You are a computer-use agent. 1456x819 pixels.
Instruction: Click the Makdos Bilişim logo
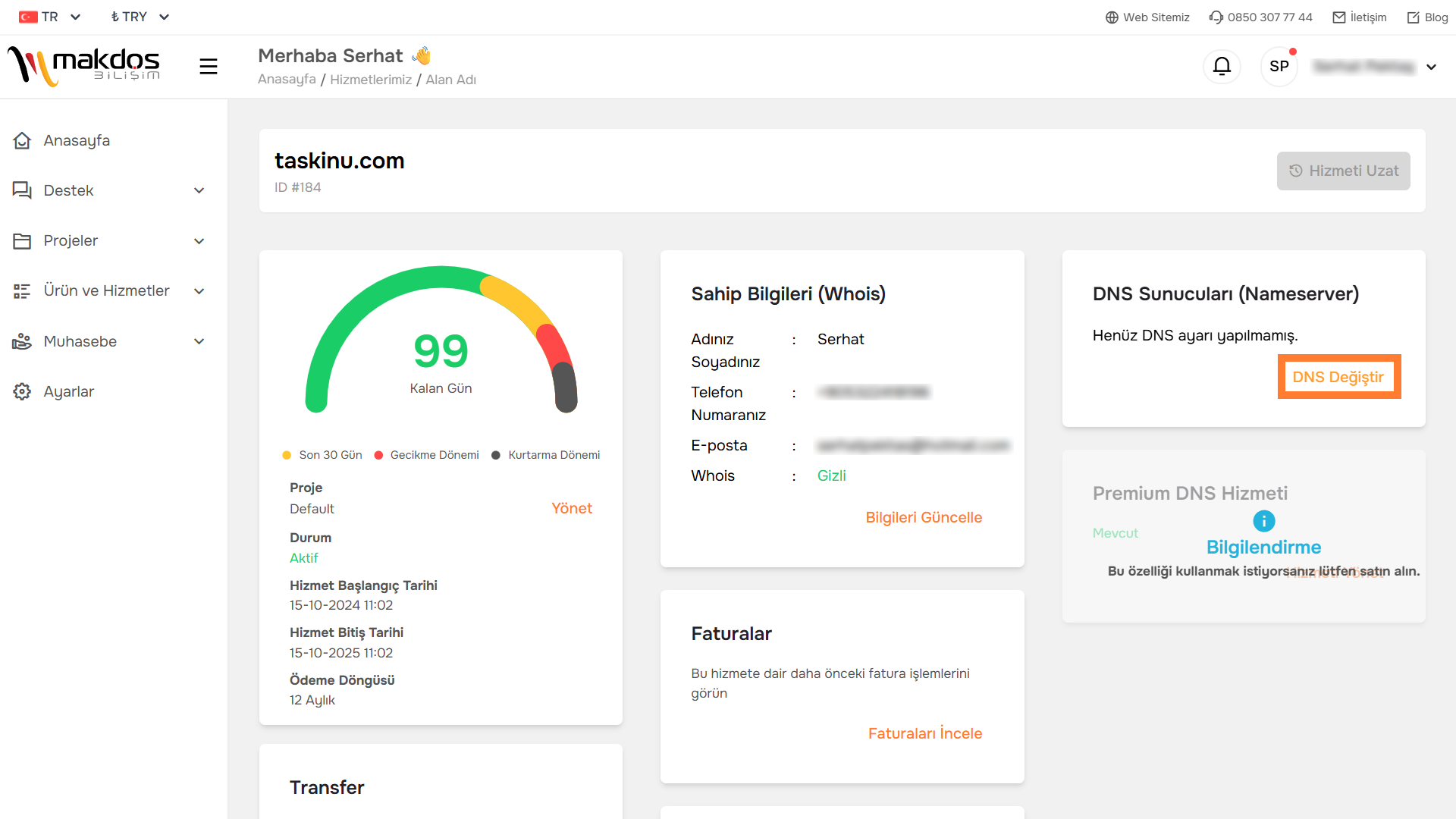click(83, 66)
